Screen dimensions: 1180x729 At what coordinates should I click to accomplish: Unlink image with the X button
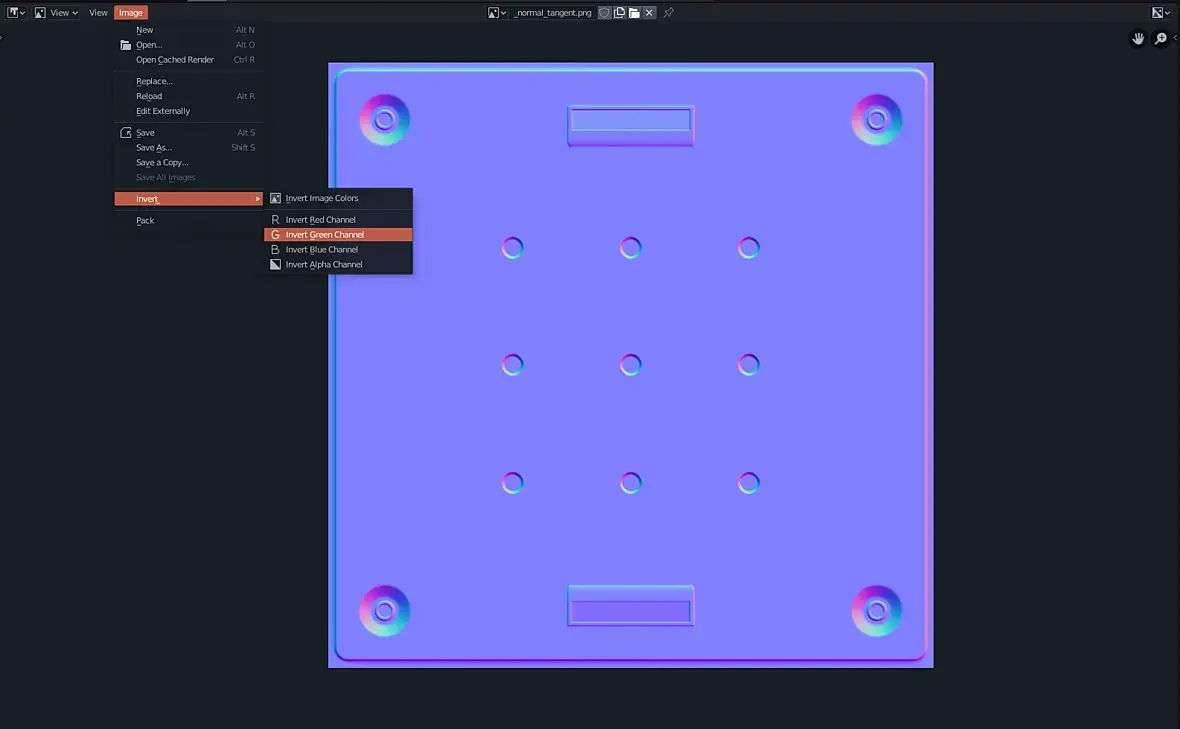pos(649,13)
